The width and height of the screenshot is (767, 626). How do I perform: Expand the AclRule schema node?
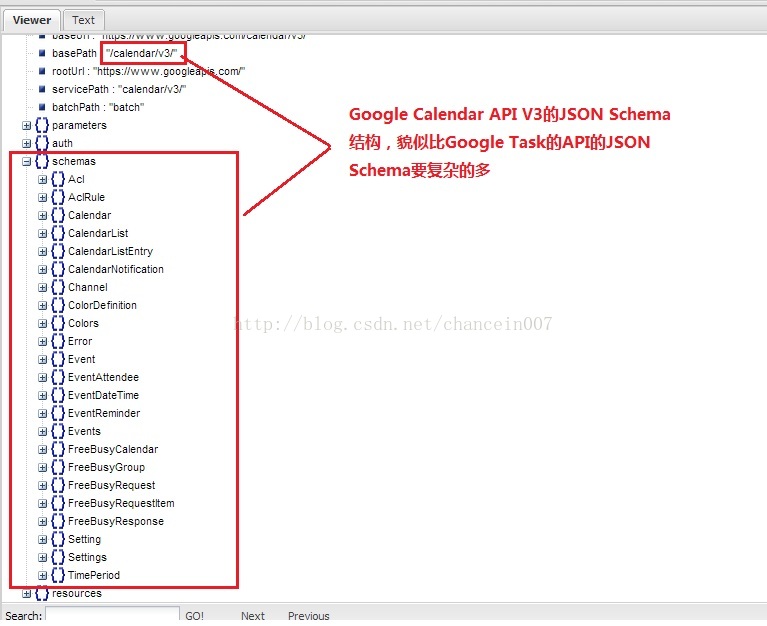click(x=43, y=198)
